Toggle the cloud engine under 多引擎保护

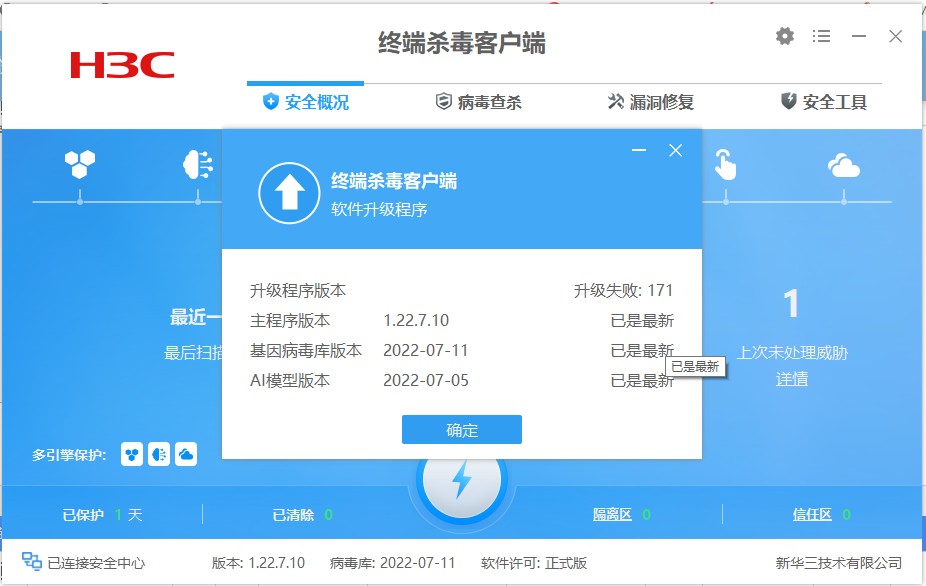(186, 454)
